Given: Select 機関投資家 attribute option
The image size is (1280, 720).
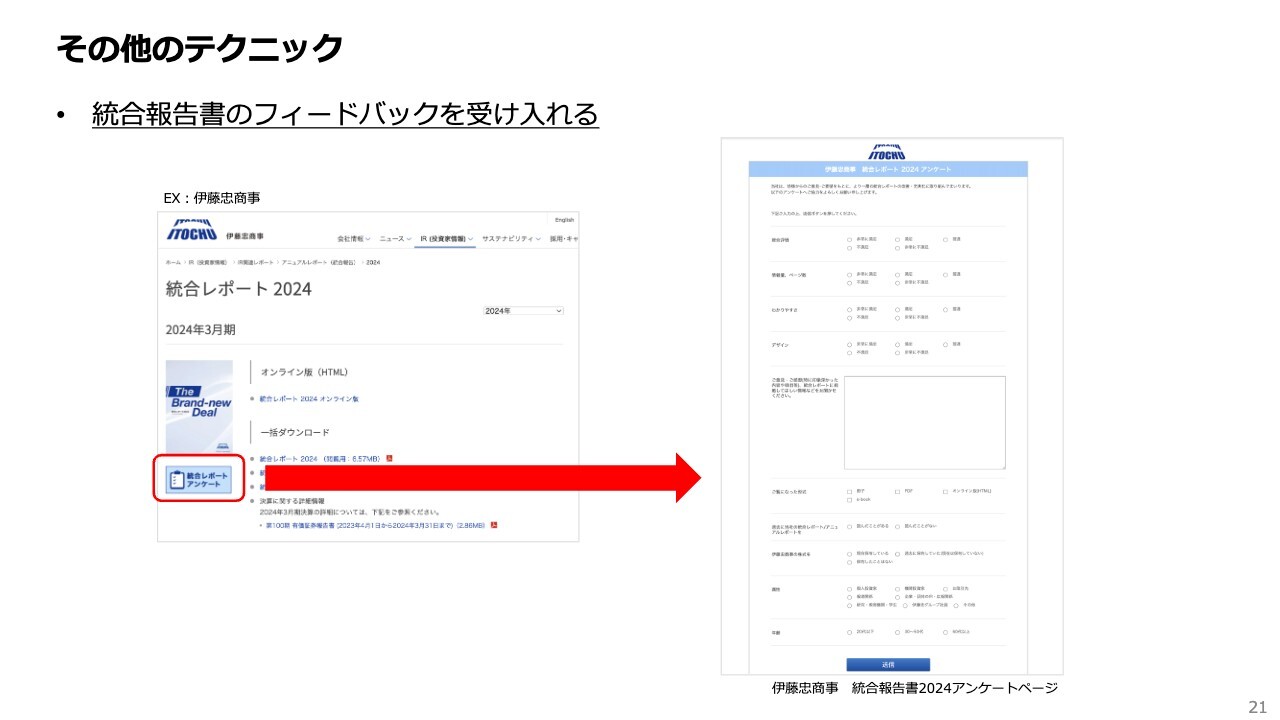Looking at the screenshot, I should coord(897,589).
